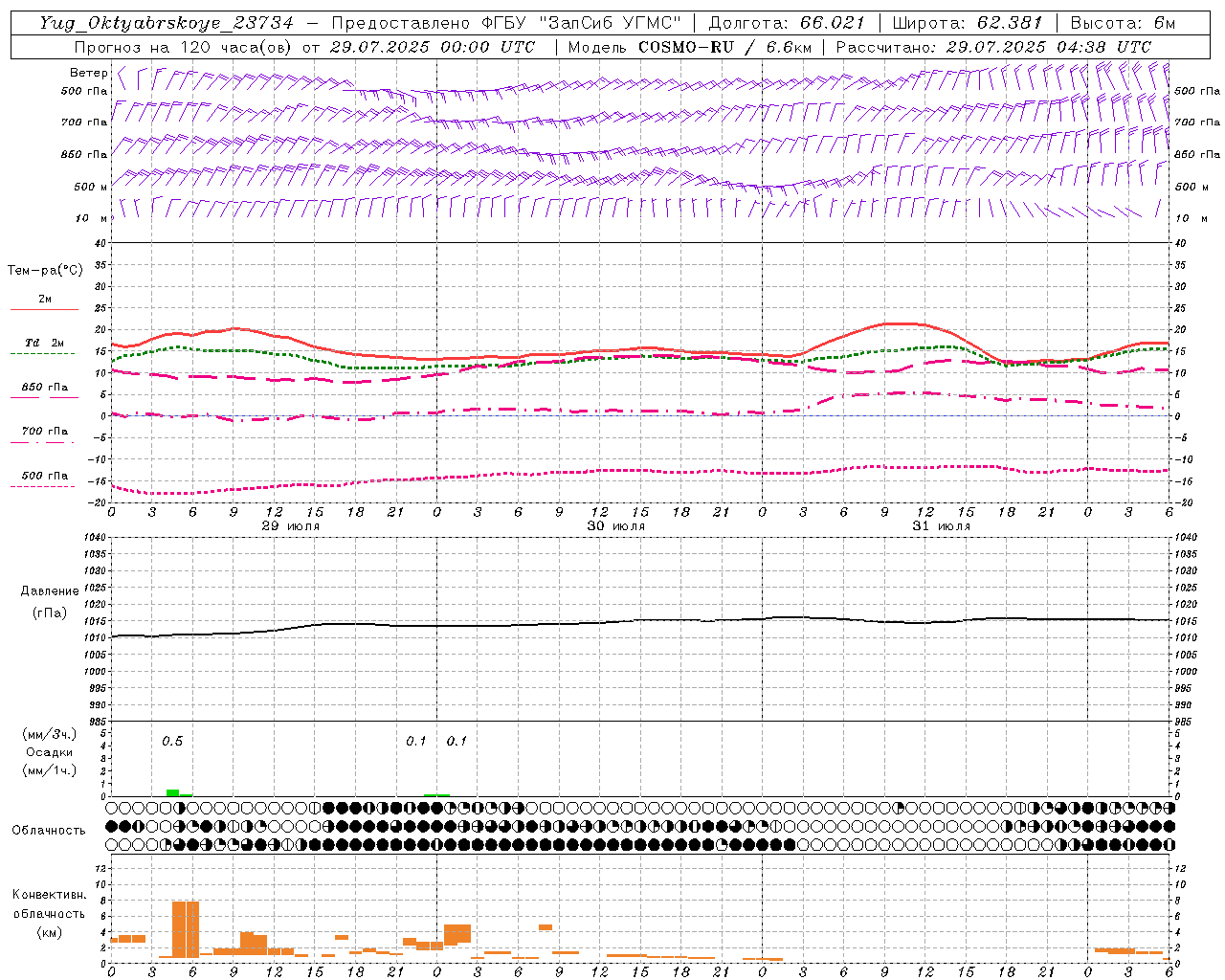Select the "ЗапСиб УГМС" provider text

611,23
